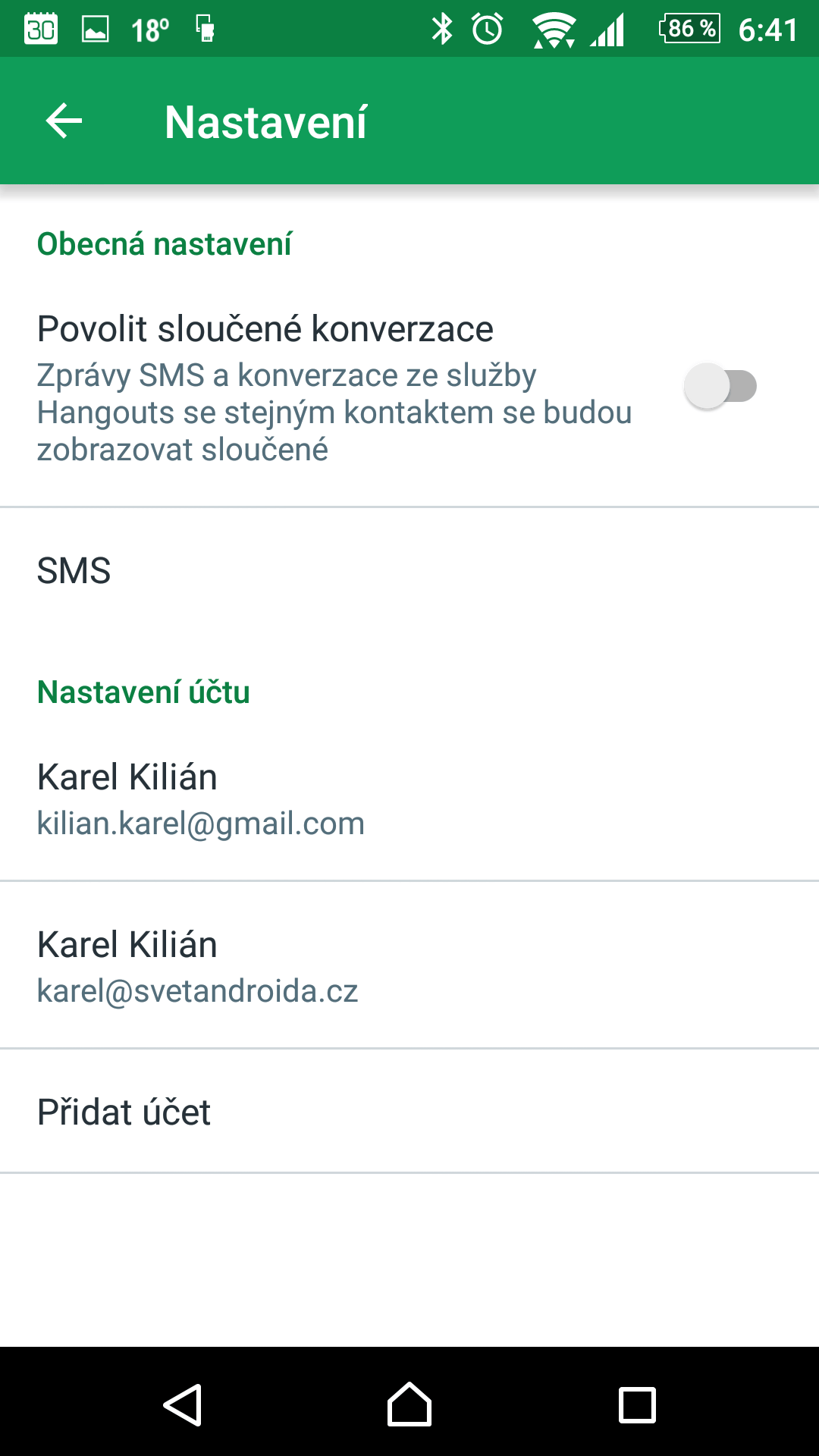The width and height of the screenshot is (819, 1456).
Task: Tap Bluetooth icon in status bar
Action: 442,29
